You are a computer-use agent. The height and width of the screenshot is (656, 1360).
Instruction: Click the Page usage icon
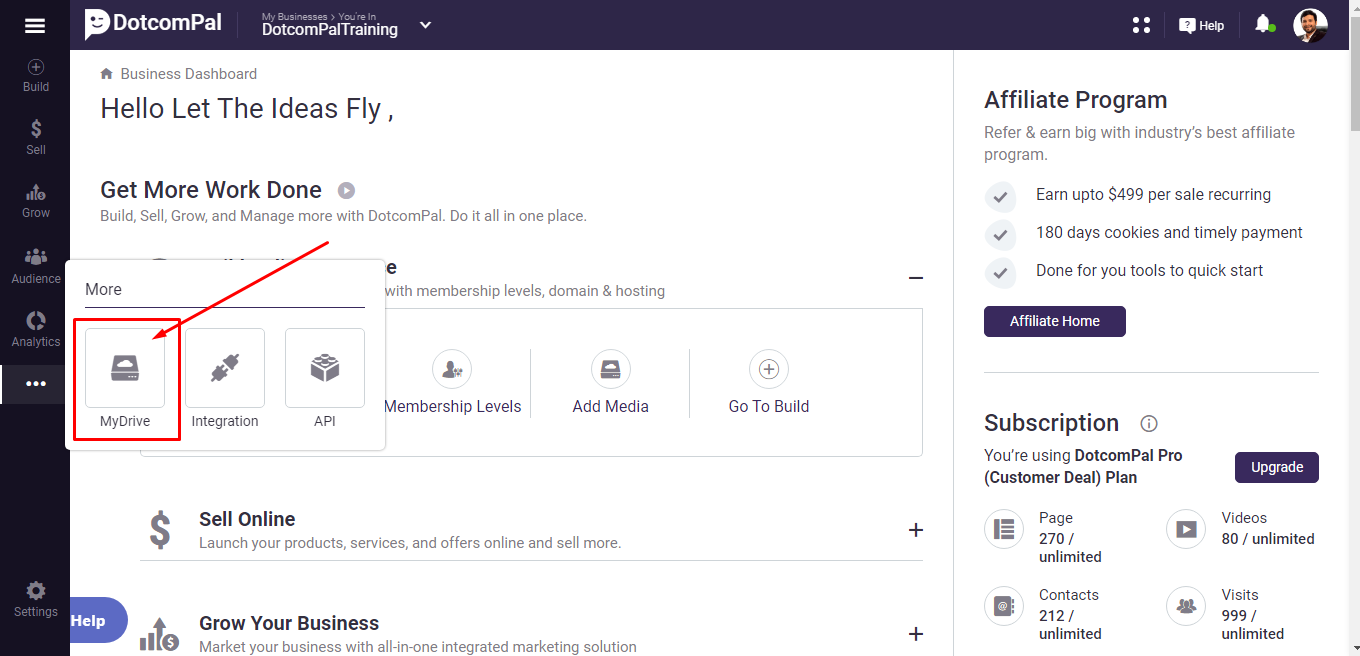point(1004,529)
